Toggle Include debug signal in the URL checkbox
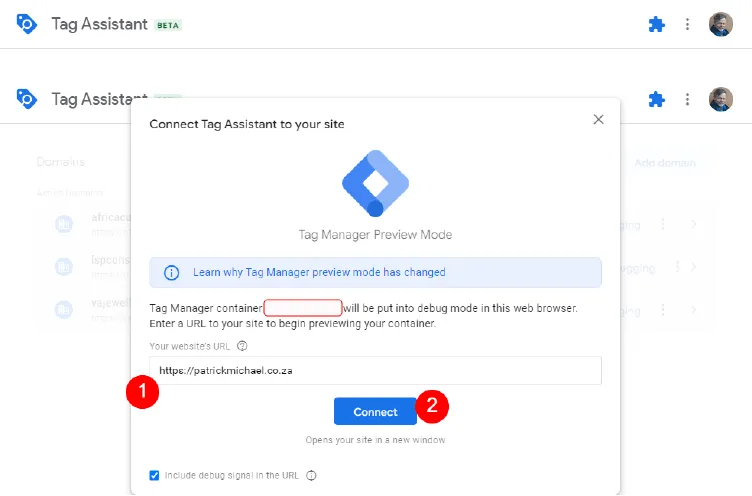Image resolution: width=752 pixels, height=496 pixels. coord(154,475)
